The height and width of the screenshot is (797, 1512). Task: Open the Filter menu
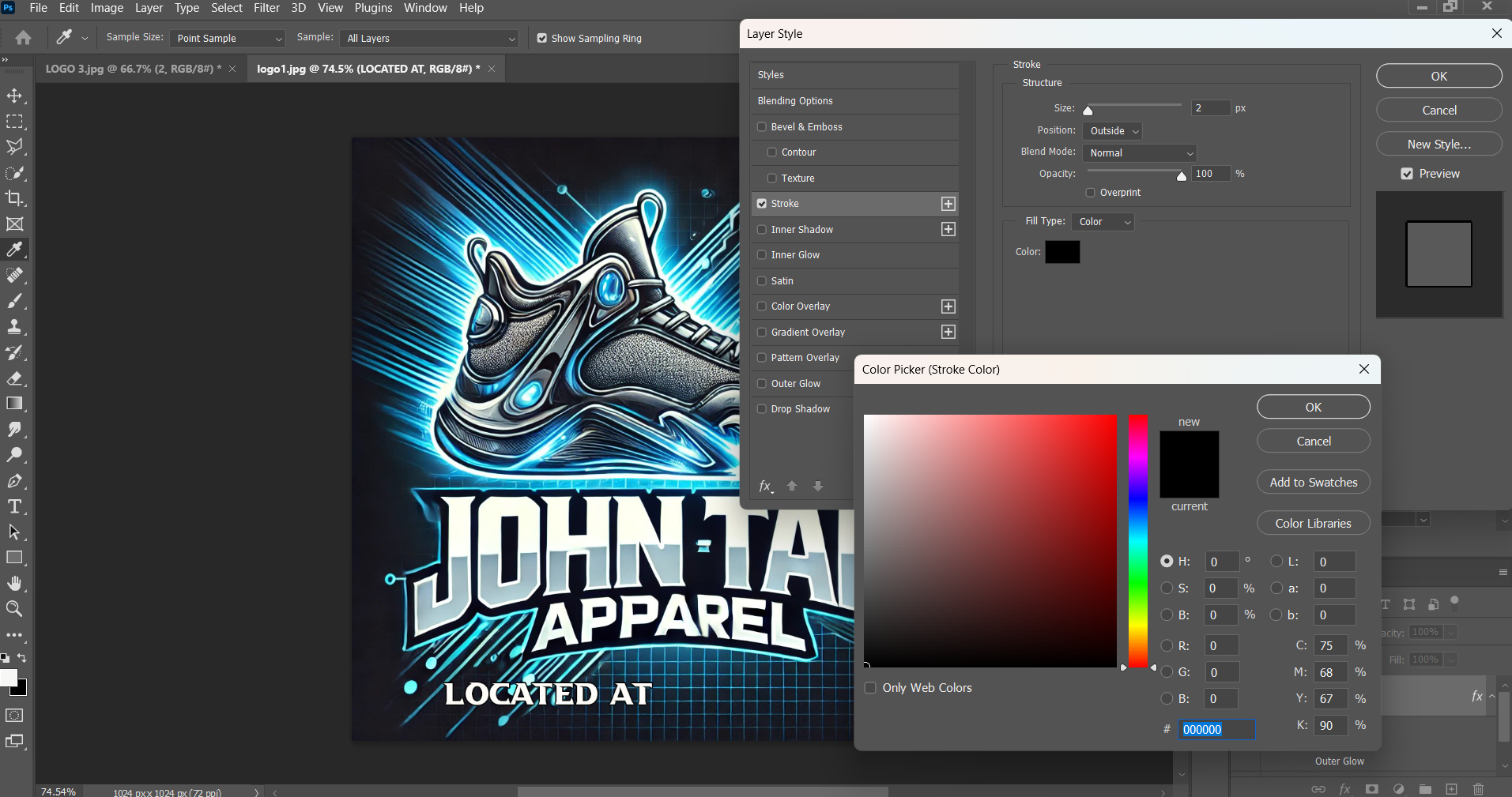[x=266, y=8]
